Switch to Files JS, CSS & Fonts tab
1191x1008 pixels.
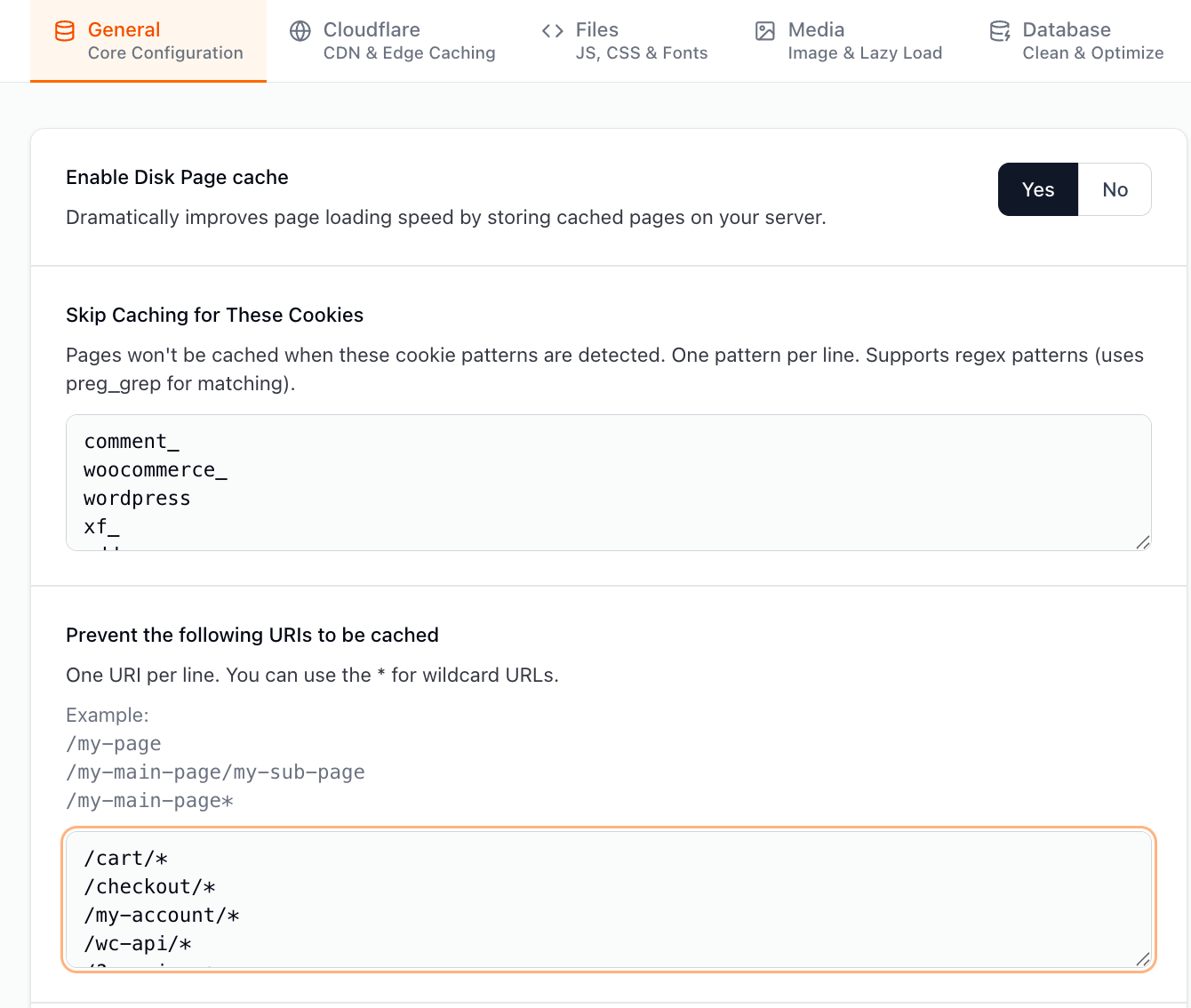click(x=641, y=41)
